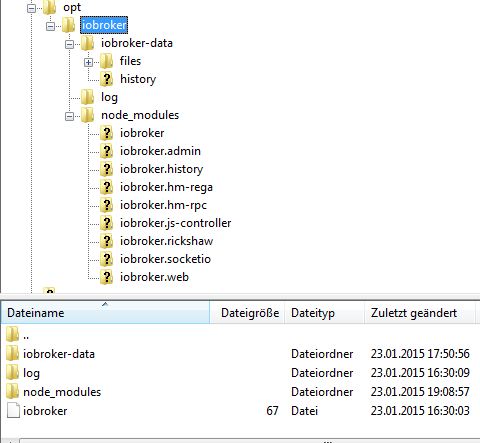Image resolution: width=480 pixels, height=443 pixels.
Task: Click question-mark icon of iobroker.history
Action: coord(107,169)
